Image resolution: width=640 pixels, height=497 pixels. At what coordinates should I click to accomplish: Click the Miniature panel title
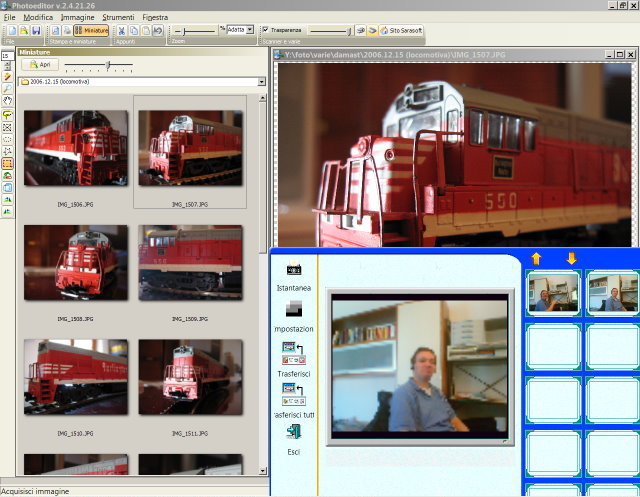pos(35,52)
